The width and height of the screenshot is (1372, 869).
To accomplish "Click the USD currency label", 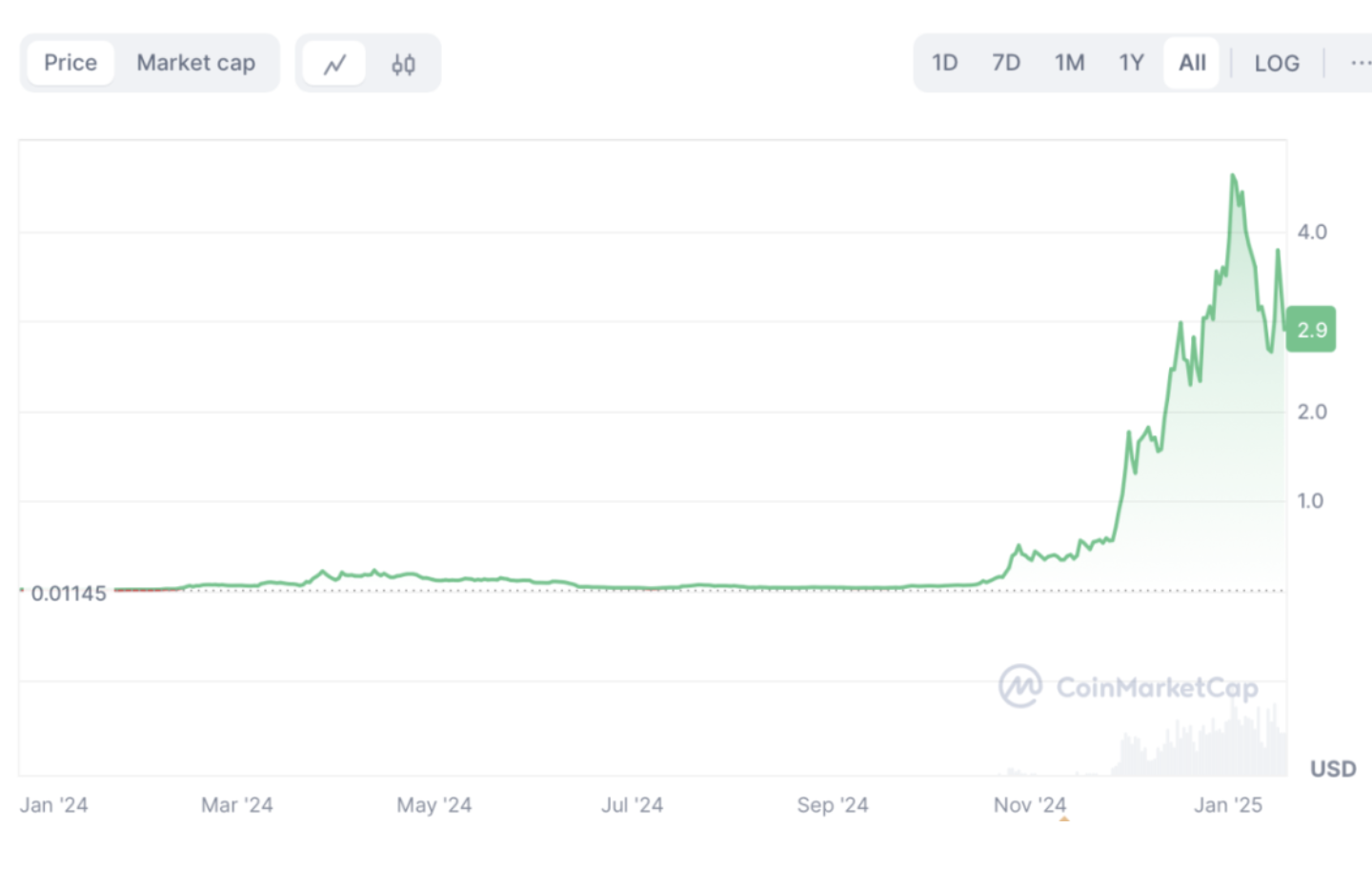I will tap(1332, 769).
